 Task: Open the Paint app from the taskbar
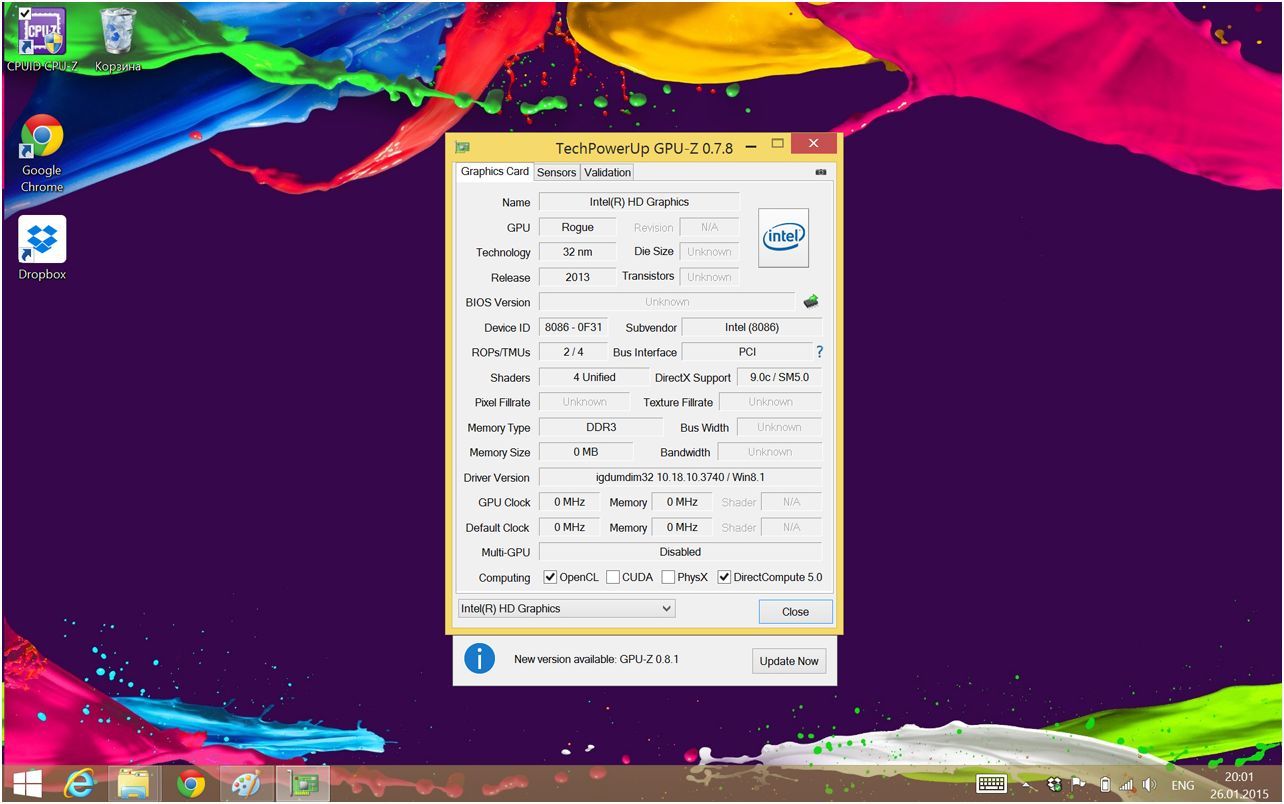coord(245,784)
